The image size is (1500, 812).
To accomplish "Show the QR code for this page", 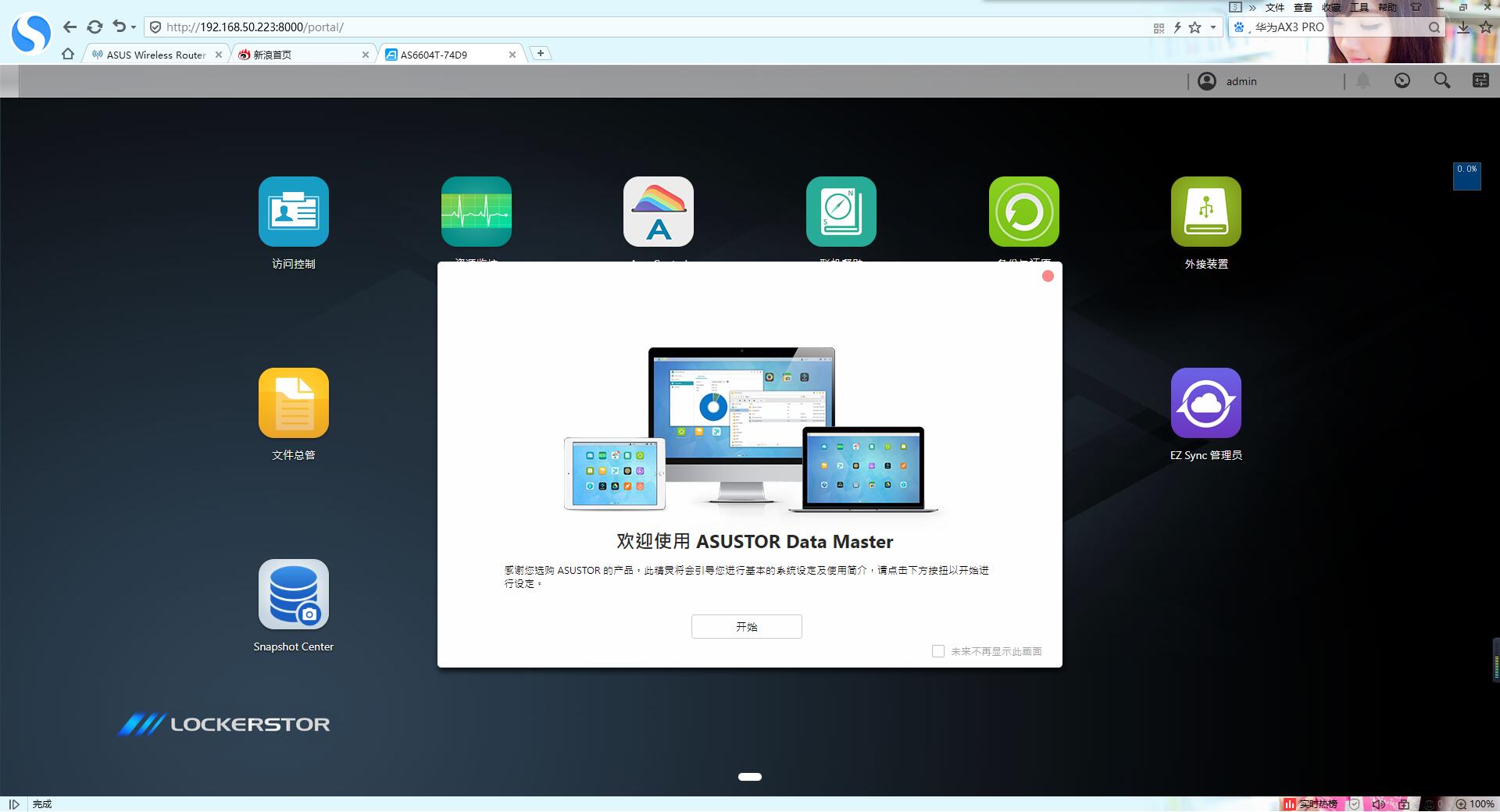I will click(x=1159, y=28).
